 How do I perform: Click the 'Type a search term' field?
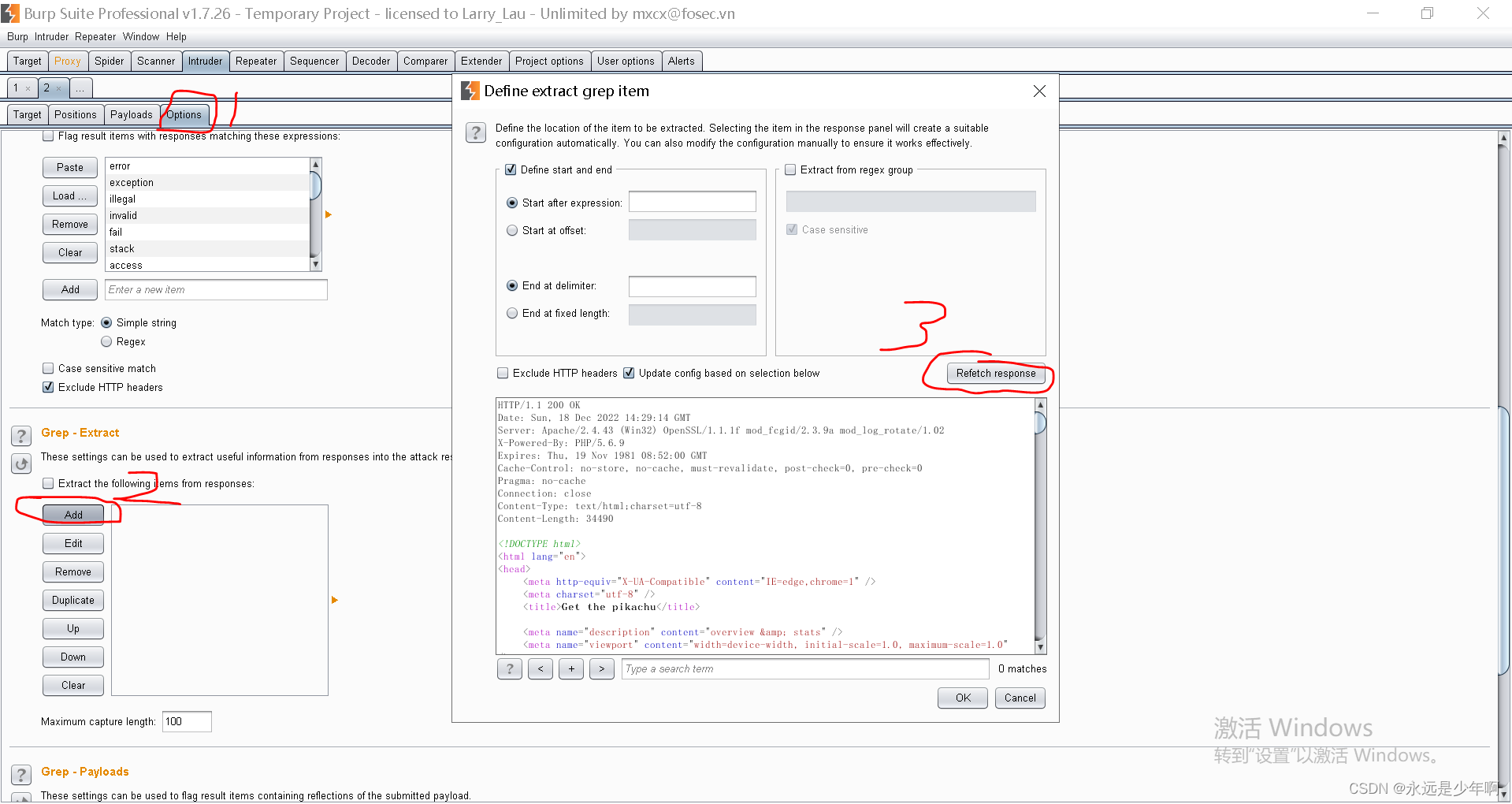[x=805, y=668]
